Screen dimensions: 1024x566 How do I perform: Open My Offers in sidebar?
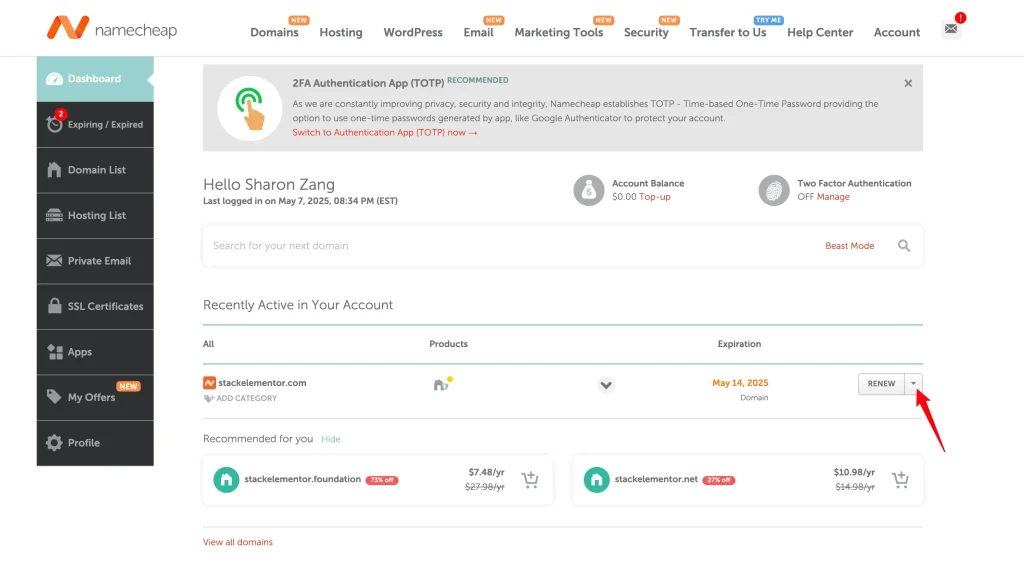click(95, 397)
